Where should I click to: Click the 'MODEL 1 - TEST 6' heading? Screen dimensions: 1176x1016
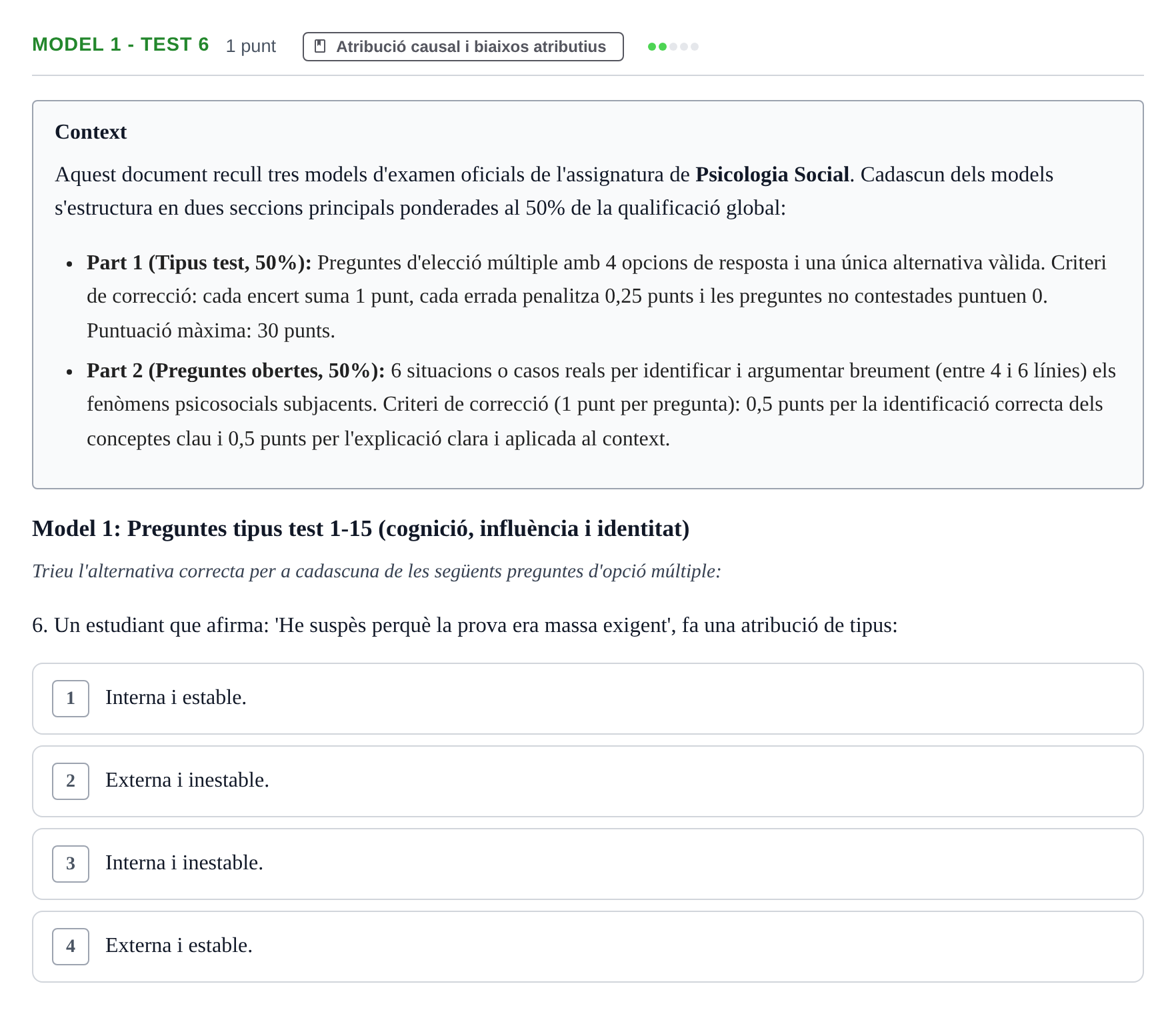tap(121, 45)
